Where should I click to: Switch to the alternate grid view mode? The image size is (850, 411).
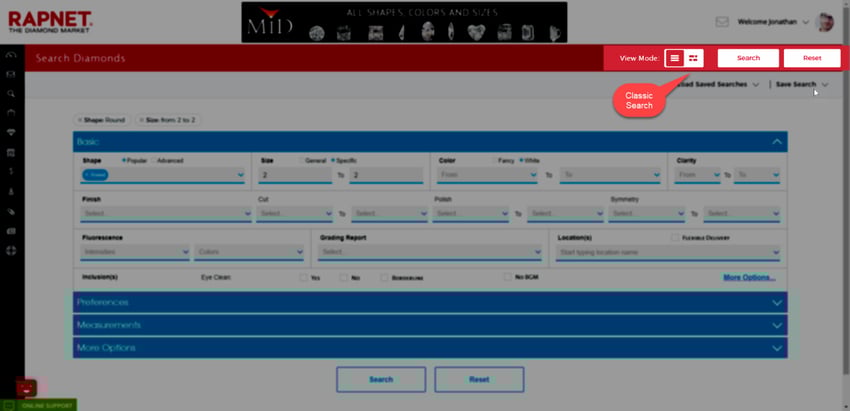[x=693, y=58]
